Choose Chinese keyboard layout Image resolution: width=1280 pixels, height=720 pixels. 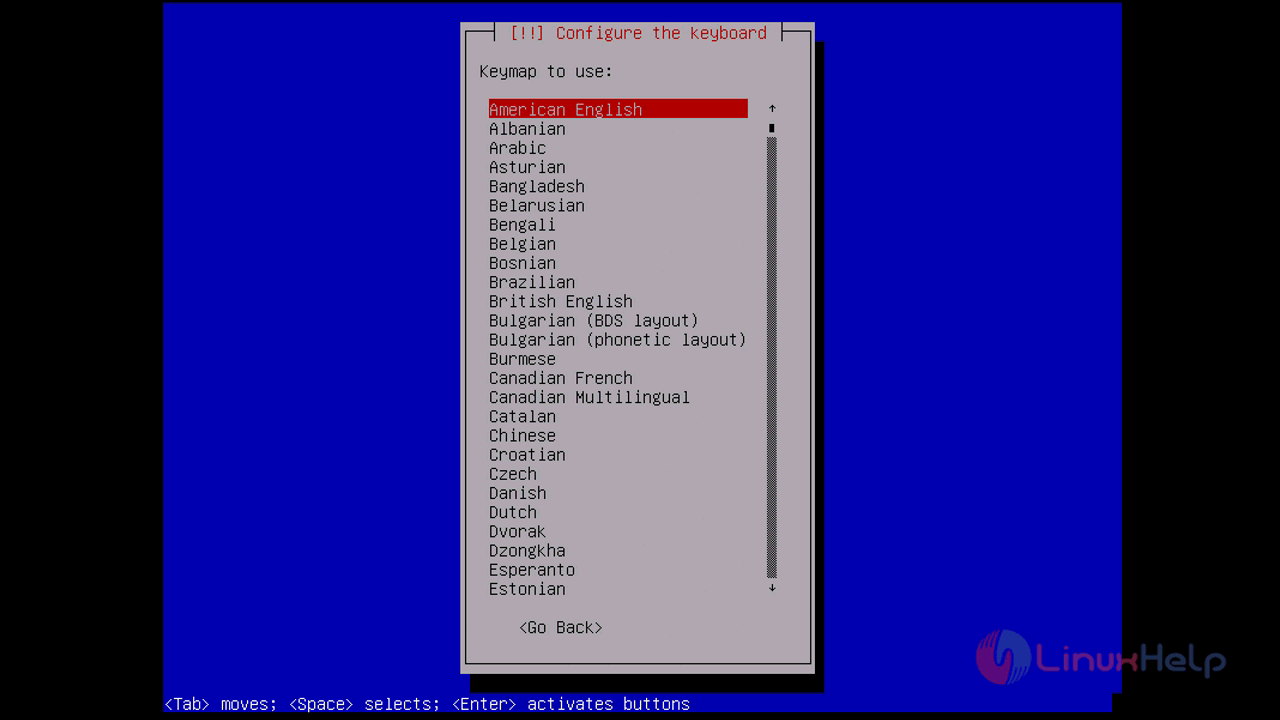(522, 436)
